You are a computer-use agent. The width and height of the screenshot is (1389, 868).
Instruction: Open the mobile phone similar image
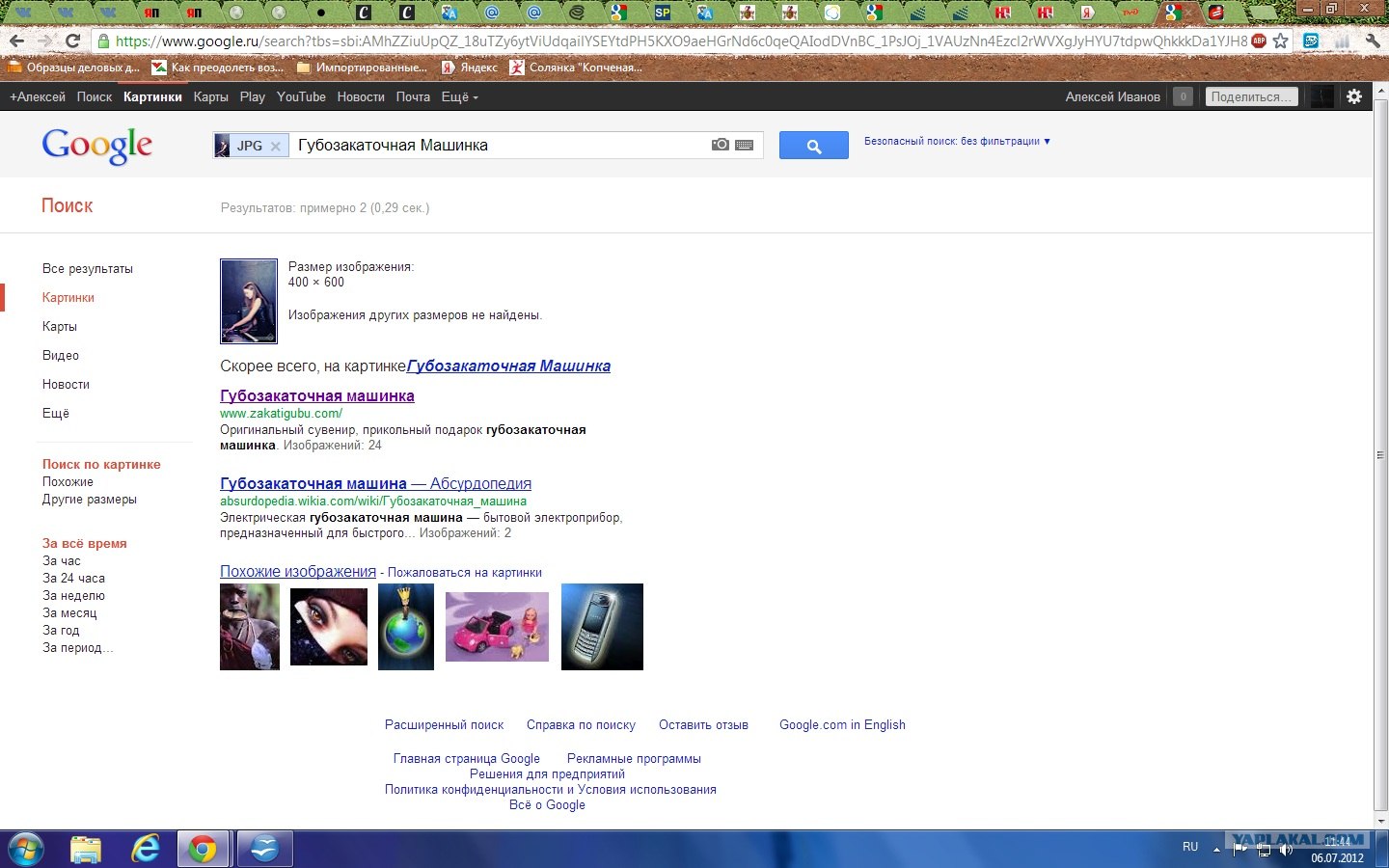[x=602, y=627]
